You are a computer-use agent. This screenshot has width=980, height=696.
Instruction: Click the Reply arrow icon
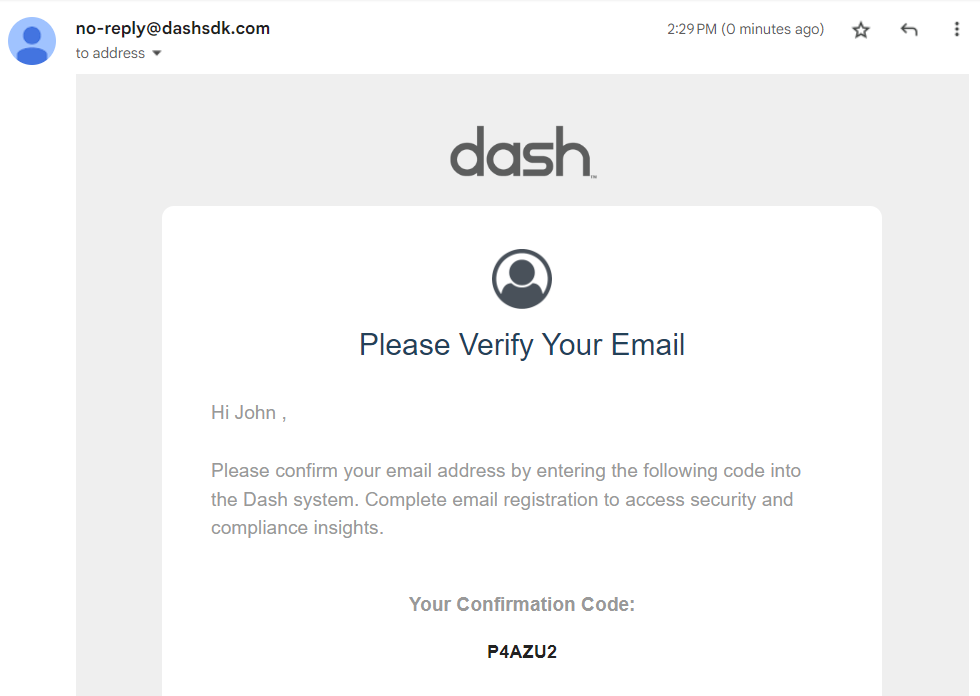(x=909, y=30)
